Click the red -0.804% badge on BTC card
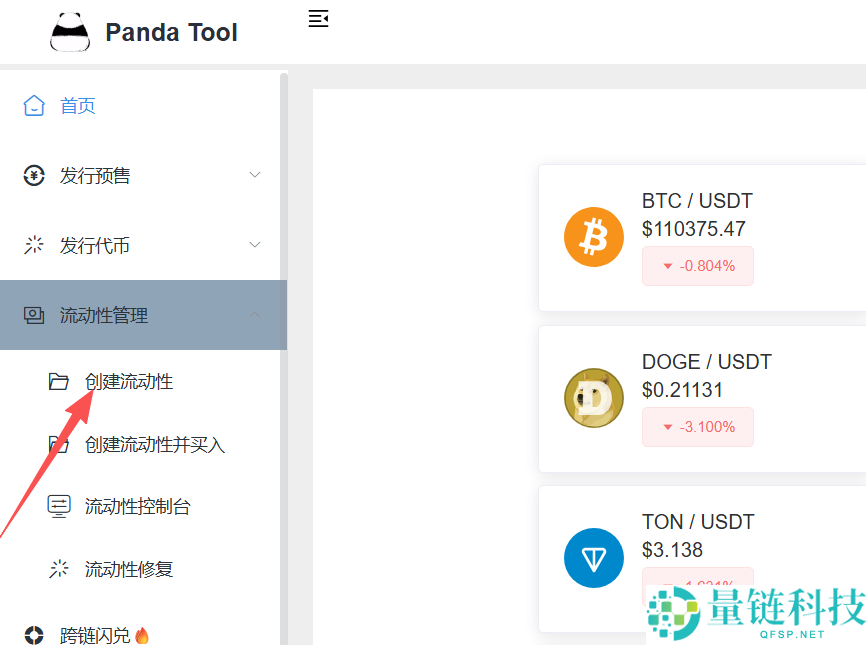 [x=697, y=265]
